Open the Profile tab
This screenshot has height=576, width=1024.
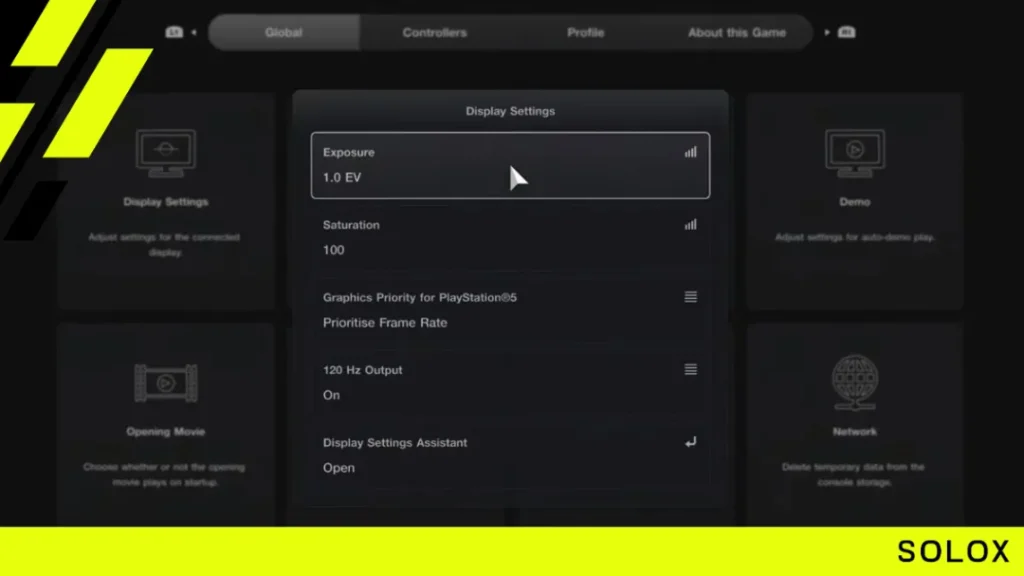click(x=585, y=32)
